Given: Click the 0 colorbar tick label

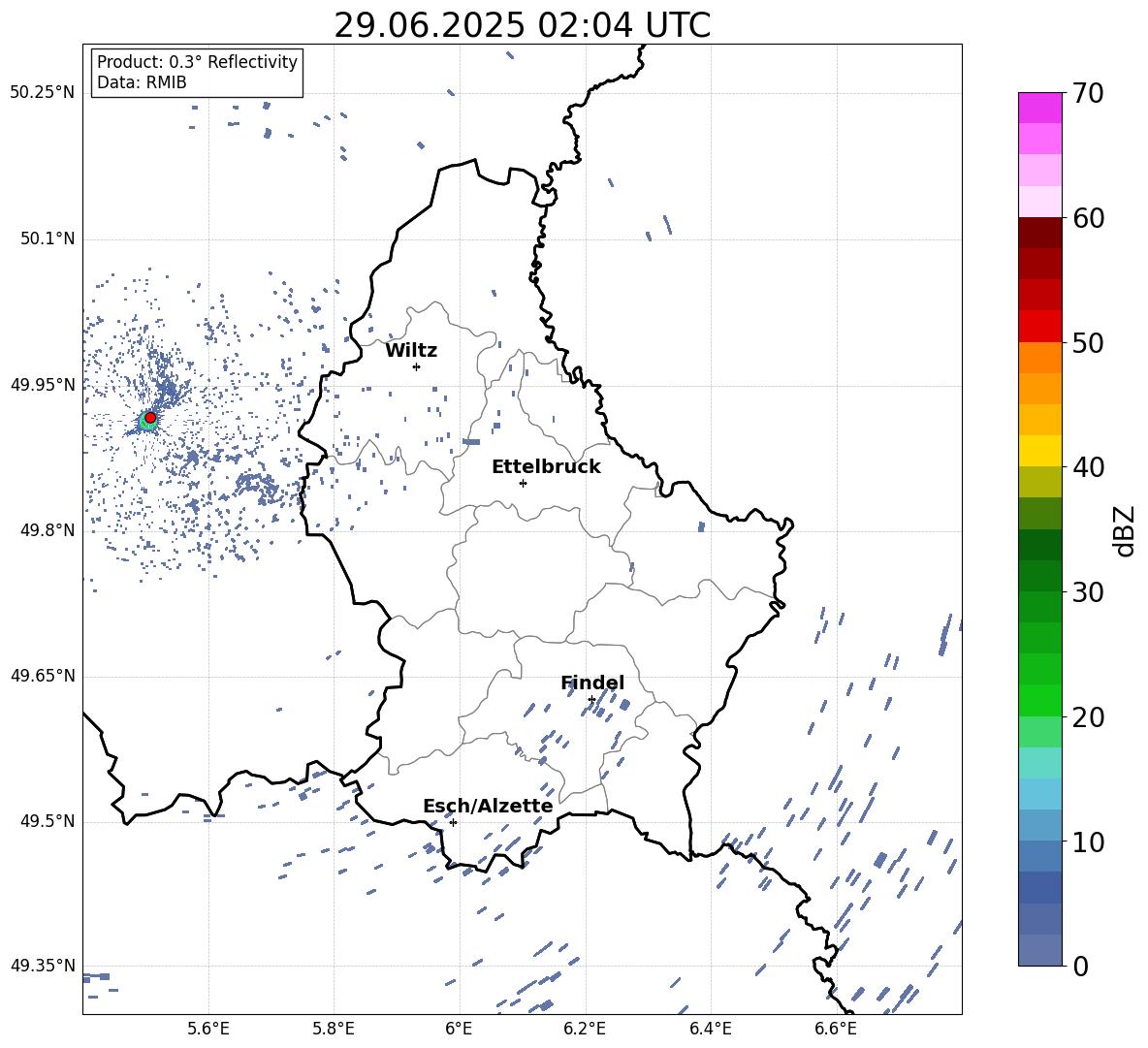Looking at the screenshot, I should (1080, 967).
